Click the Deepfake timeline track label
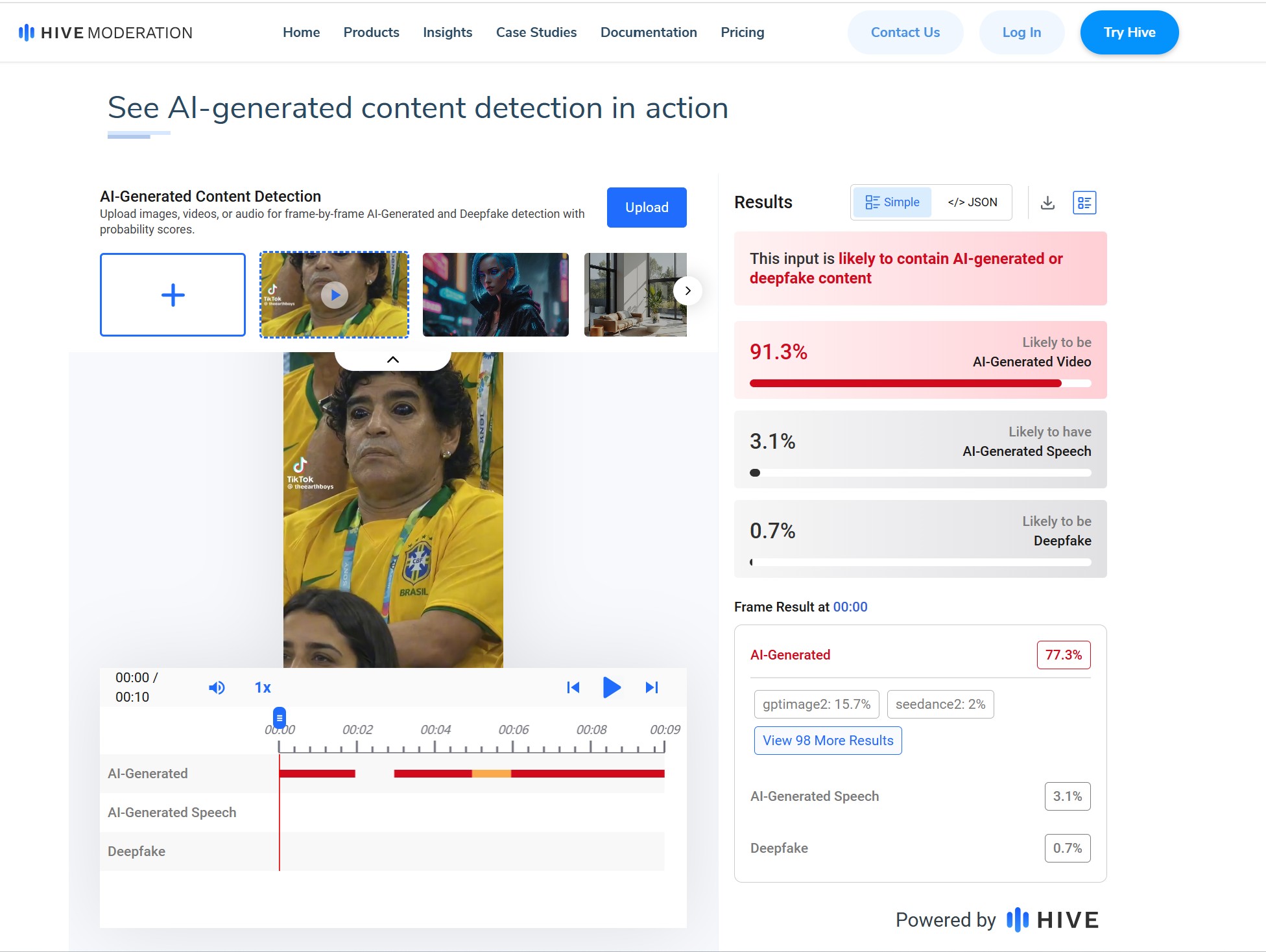1266x952 pixels. coord(136,851)
